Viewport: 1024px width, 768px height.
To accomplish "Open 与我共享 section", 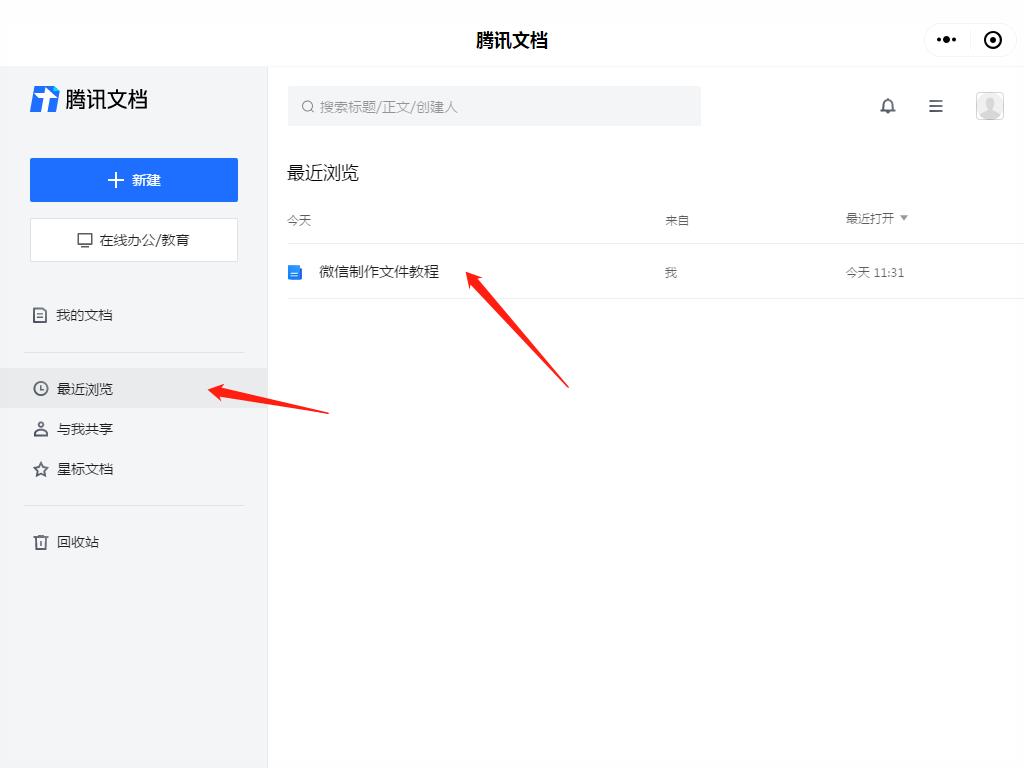I will click(x=72, y=429).
